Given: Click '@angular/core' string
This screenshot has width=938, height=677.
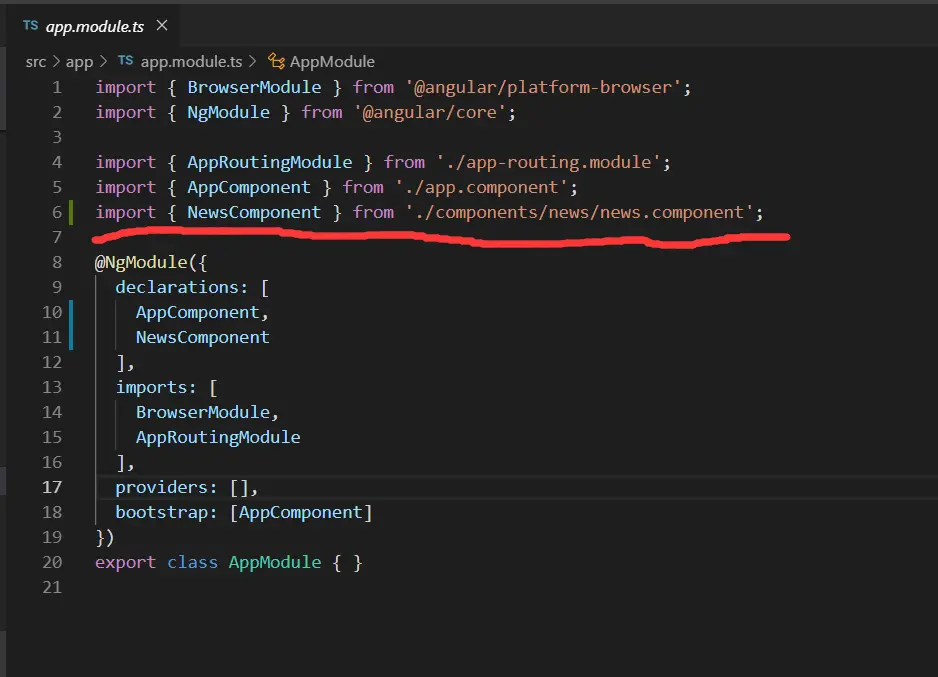Looking at the screenshot, I should tap(430, 112).
